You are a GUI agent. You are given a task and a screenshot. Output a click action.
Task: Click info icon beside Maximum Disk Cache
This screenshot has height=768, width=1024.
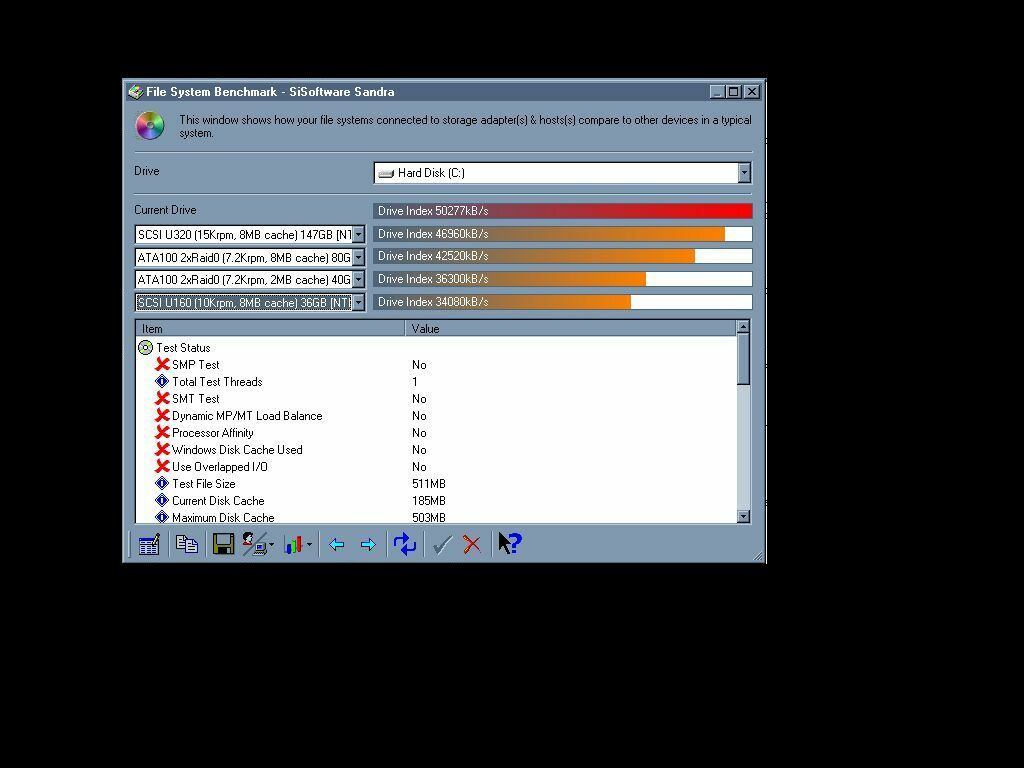coord(162,517)
